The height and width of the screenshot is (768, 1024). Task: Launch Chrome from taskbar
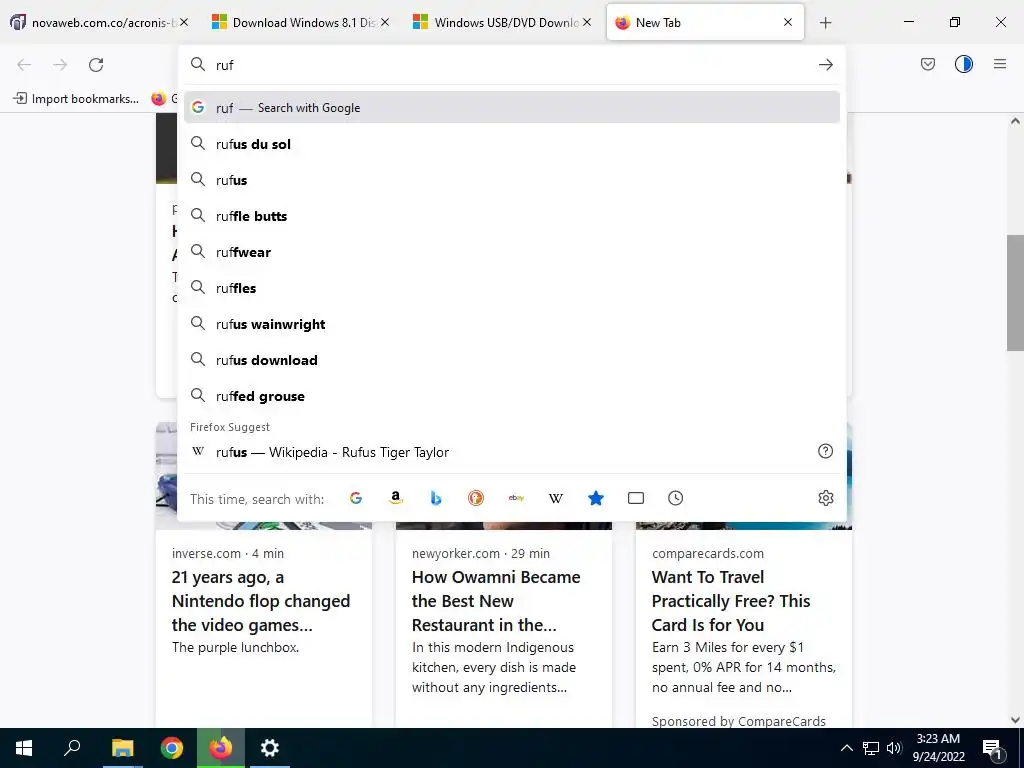point(172,748)
